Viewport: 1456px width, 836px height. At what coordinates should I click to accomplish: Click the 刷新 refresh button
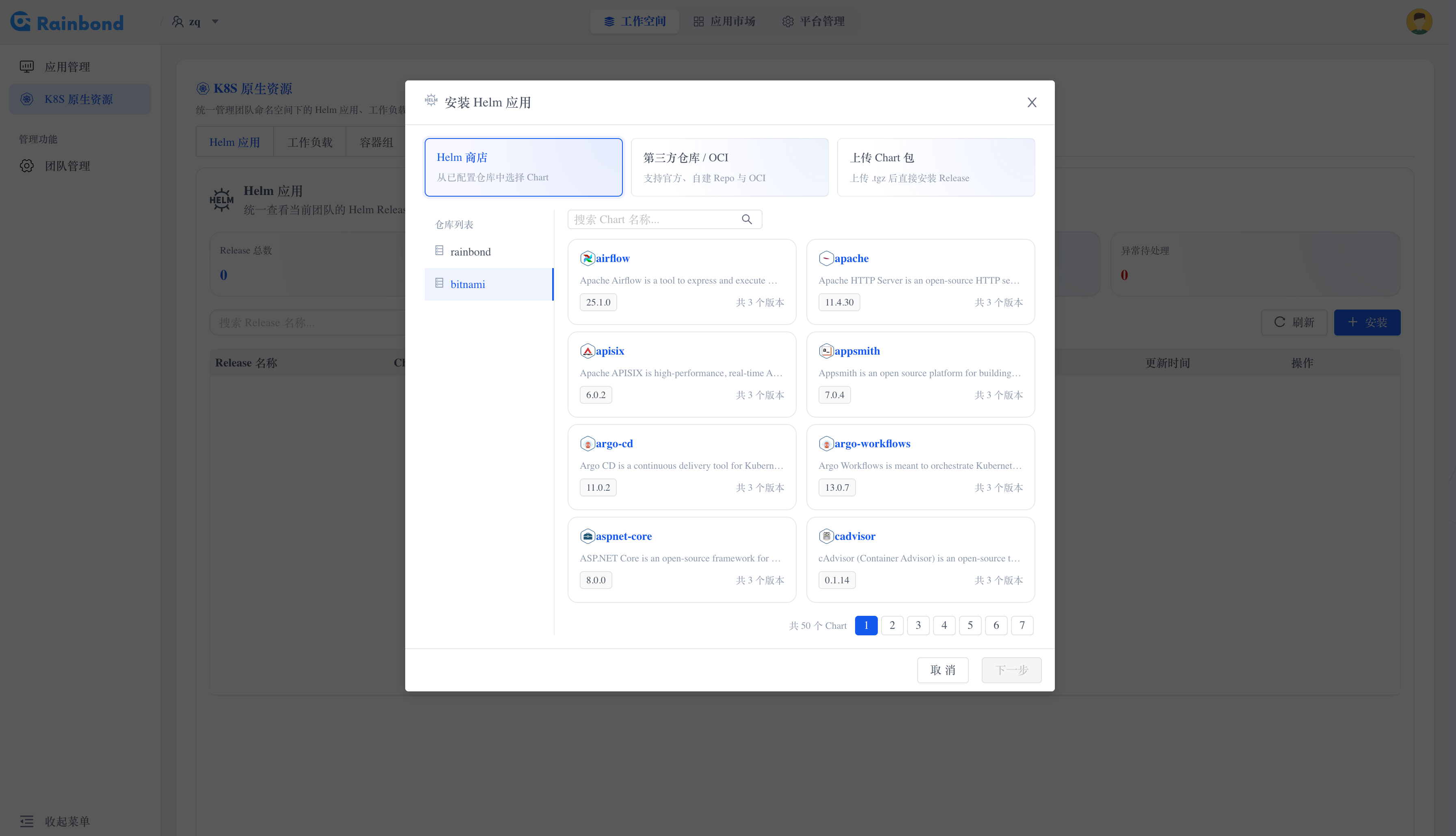1294,322
